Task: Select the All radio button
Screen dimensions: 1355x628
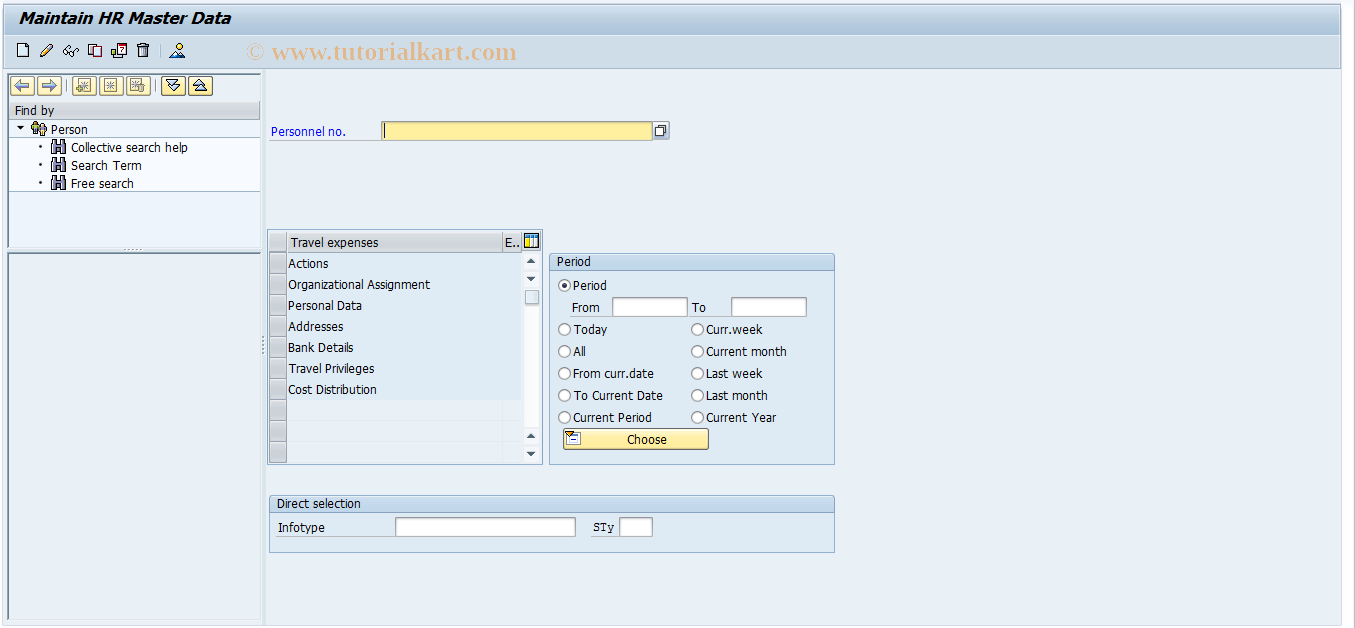Action: coord(565,352)
